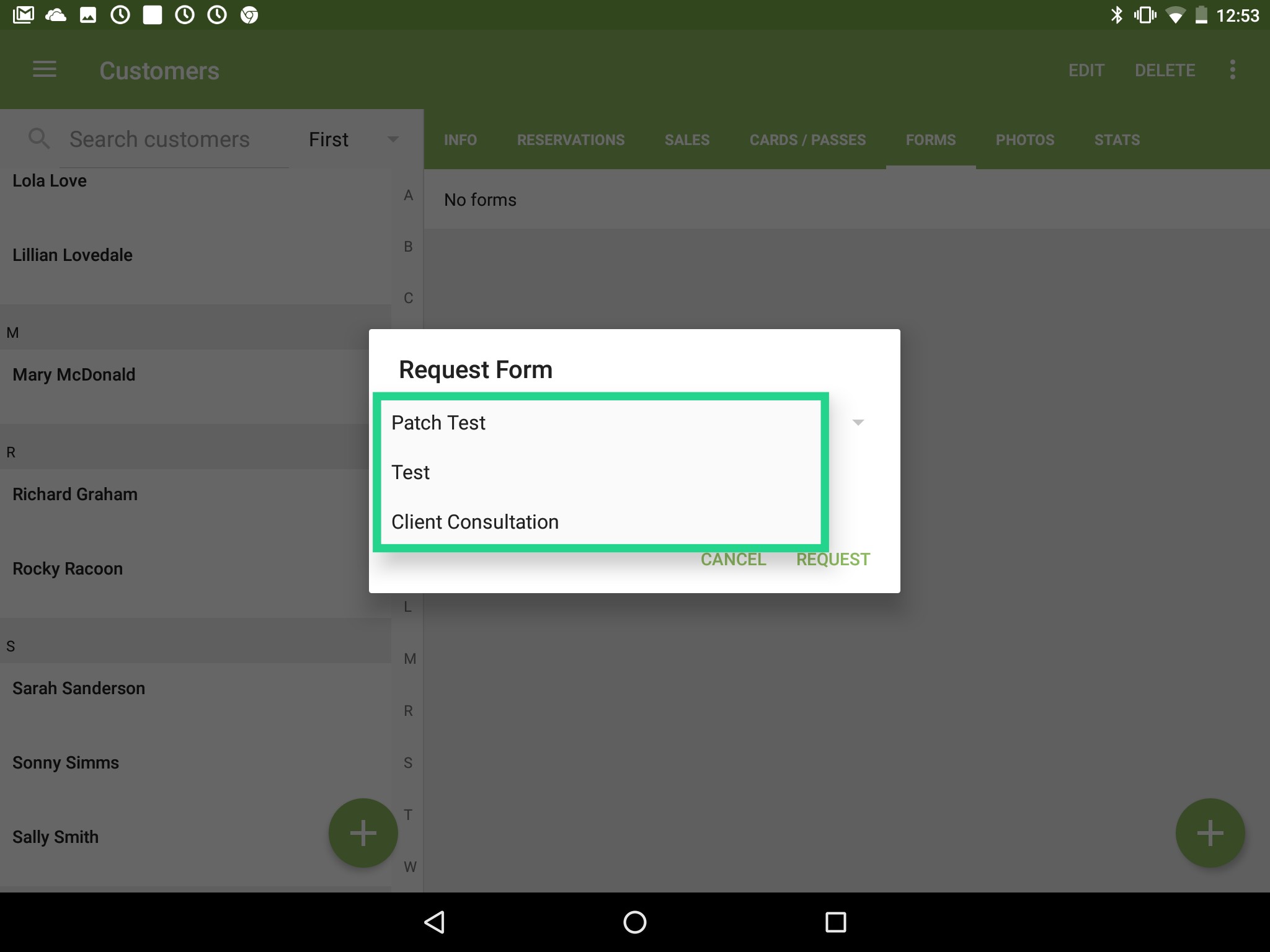Tap the Android back button
The height and width of the screenshot is (952, 1270).
pyautogui.click(x=434, y=922)
